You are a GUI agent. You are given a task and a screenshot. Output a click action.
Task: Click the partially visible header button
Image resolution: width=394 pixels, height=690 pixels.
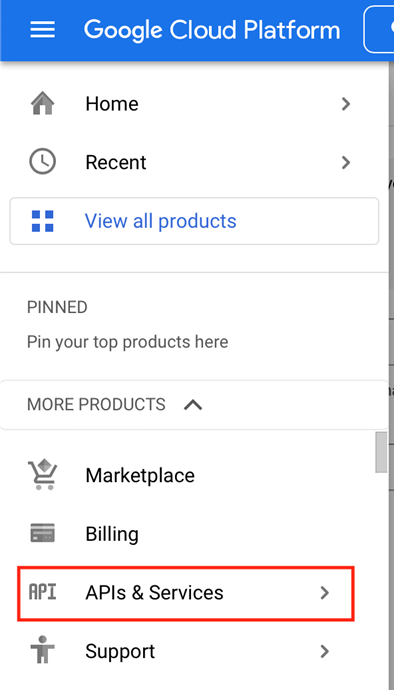(x=379, y=29)
